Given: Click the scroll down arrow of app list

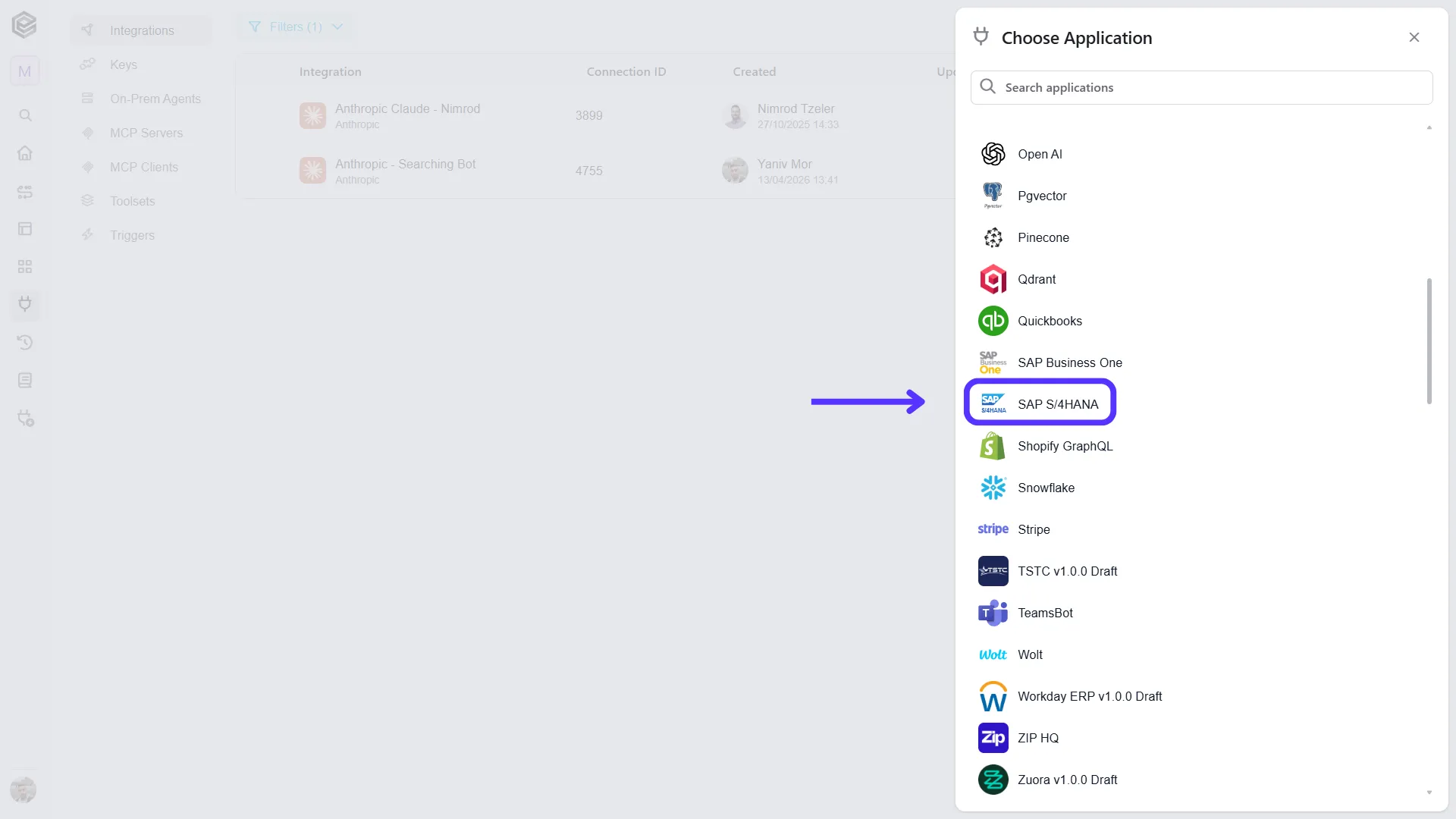Looking at the screenshot, I should (x=1429, y=792).
